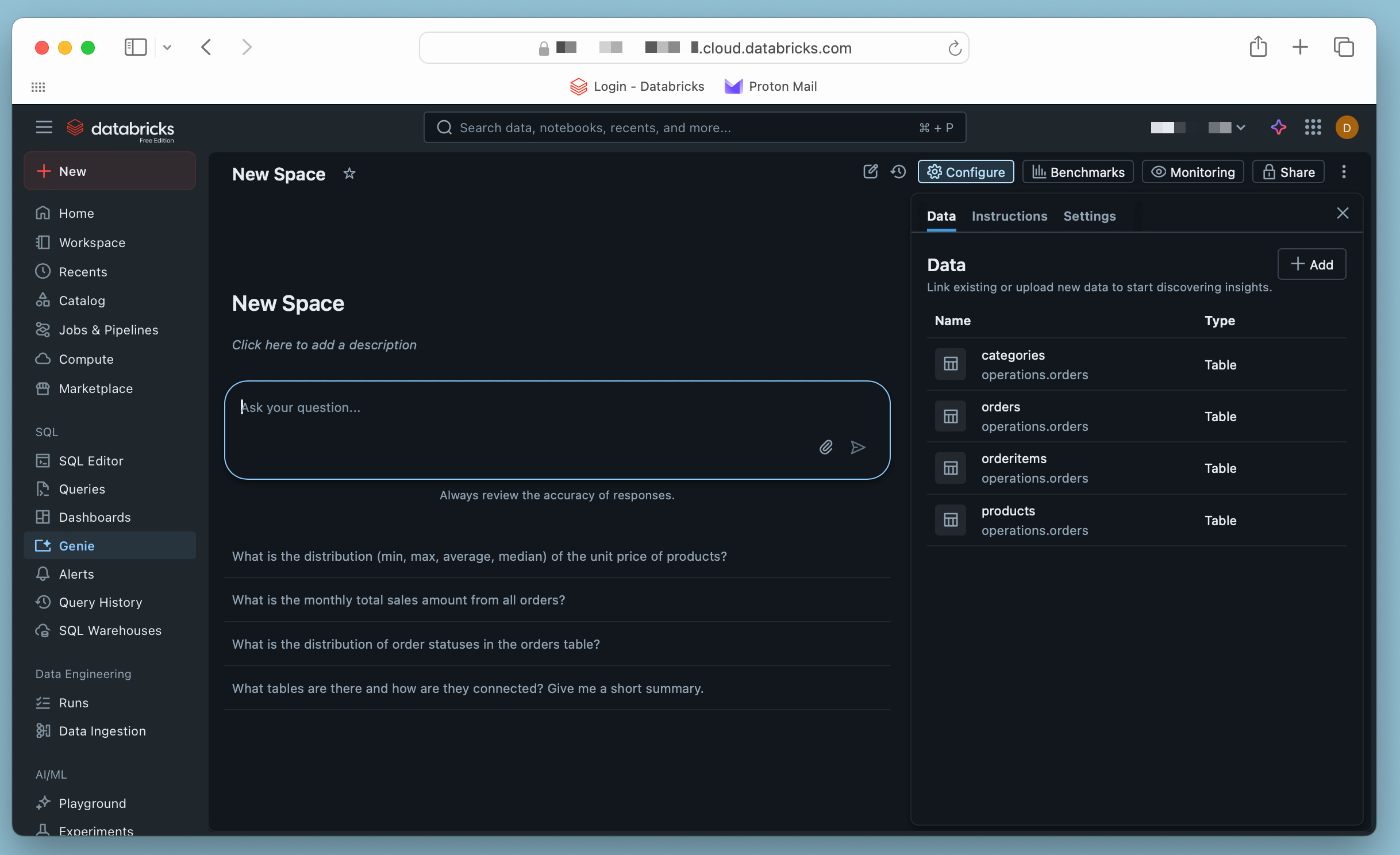Toggle the Safari sidebar

tap(136, 47)
